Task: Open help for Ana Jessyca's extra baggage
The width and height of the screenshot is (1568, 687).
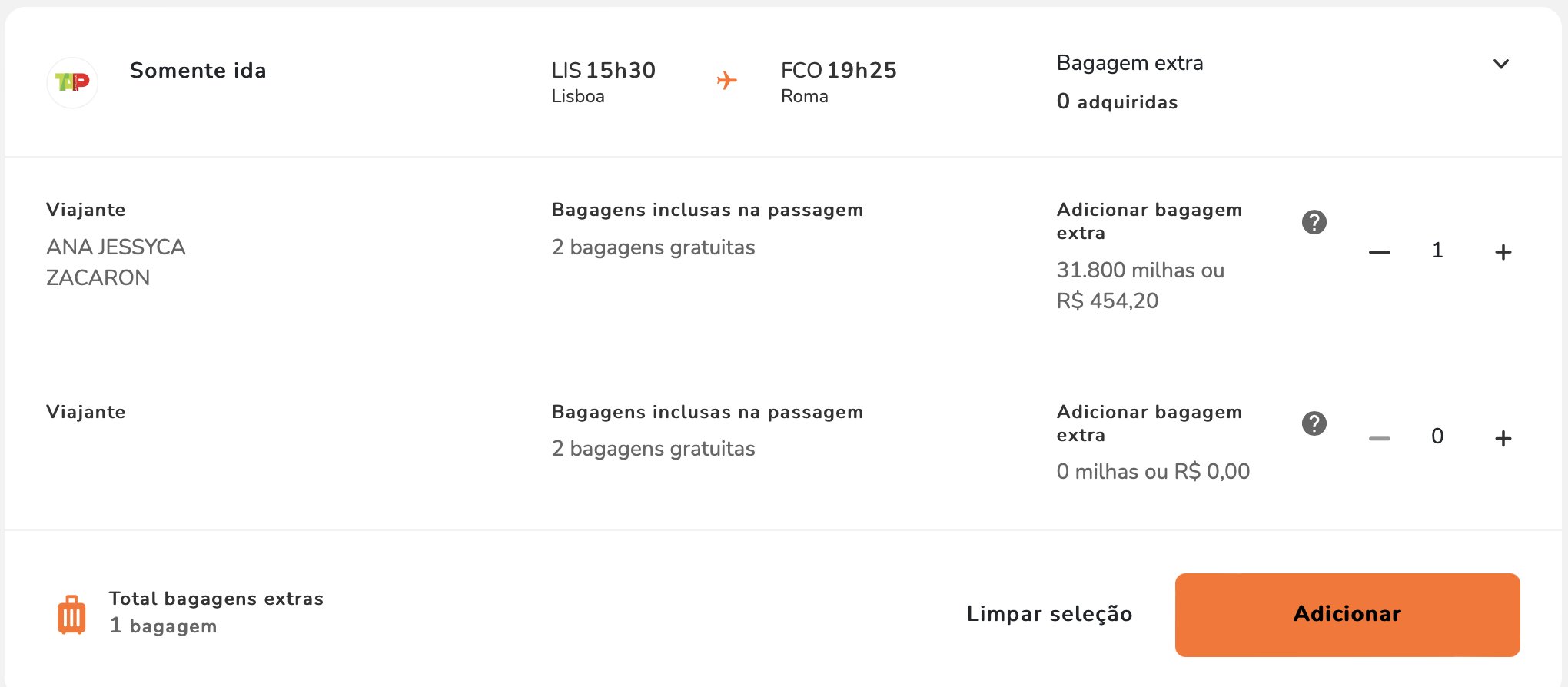Action: pyautogui.click(x=1314, y=222)
